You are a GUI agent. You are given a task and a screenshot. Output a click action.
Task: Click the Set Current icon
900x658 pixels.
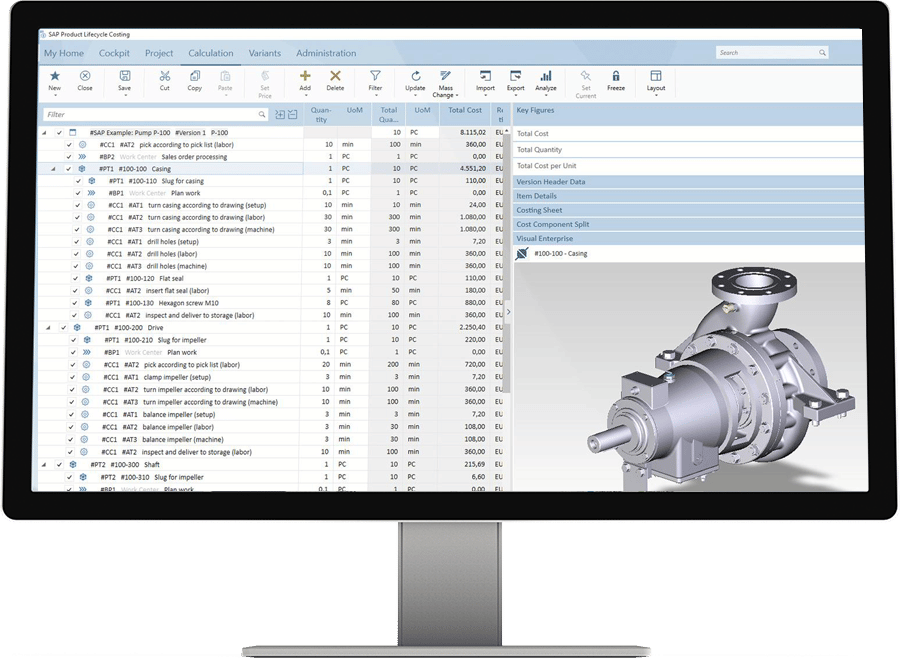585,76
